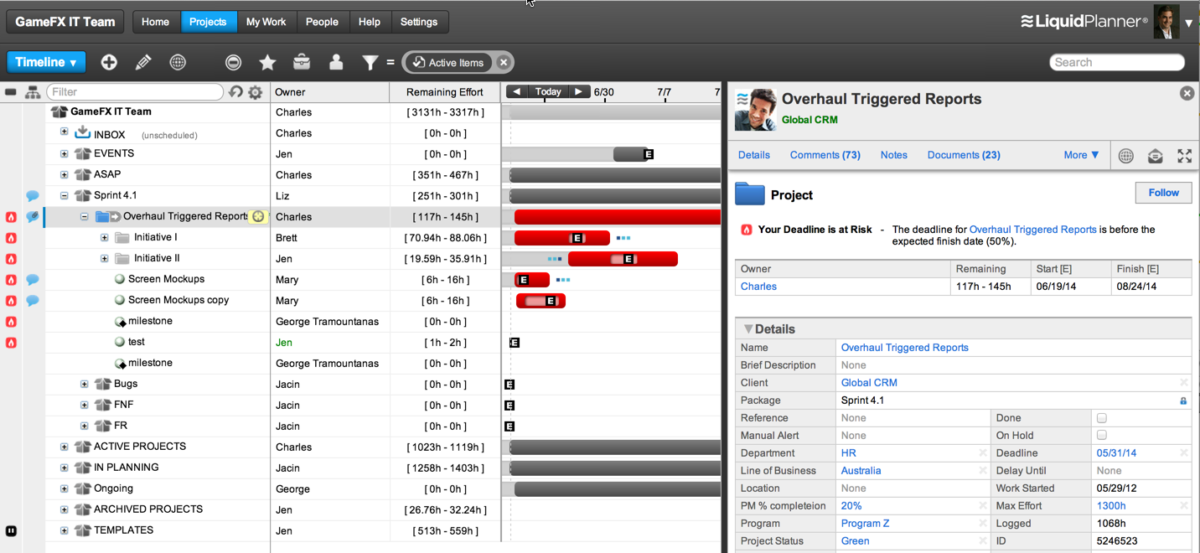Click the Filter input field
1200x553 pixels.
(x=133, y=92)
